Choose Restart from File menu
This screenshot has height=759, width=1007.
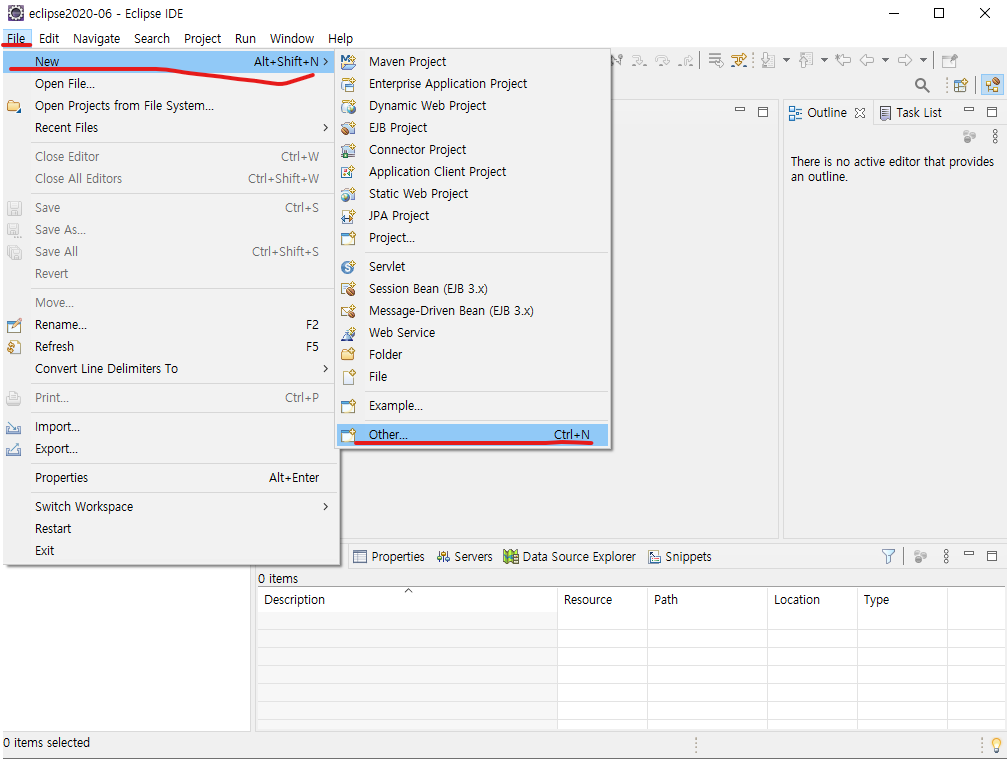[170, 528]
